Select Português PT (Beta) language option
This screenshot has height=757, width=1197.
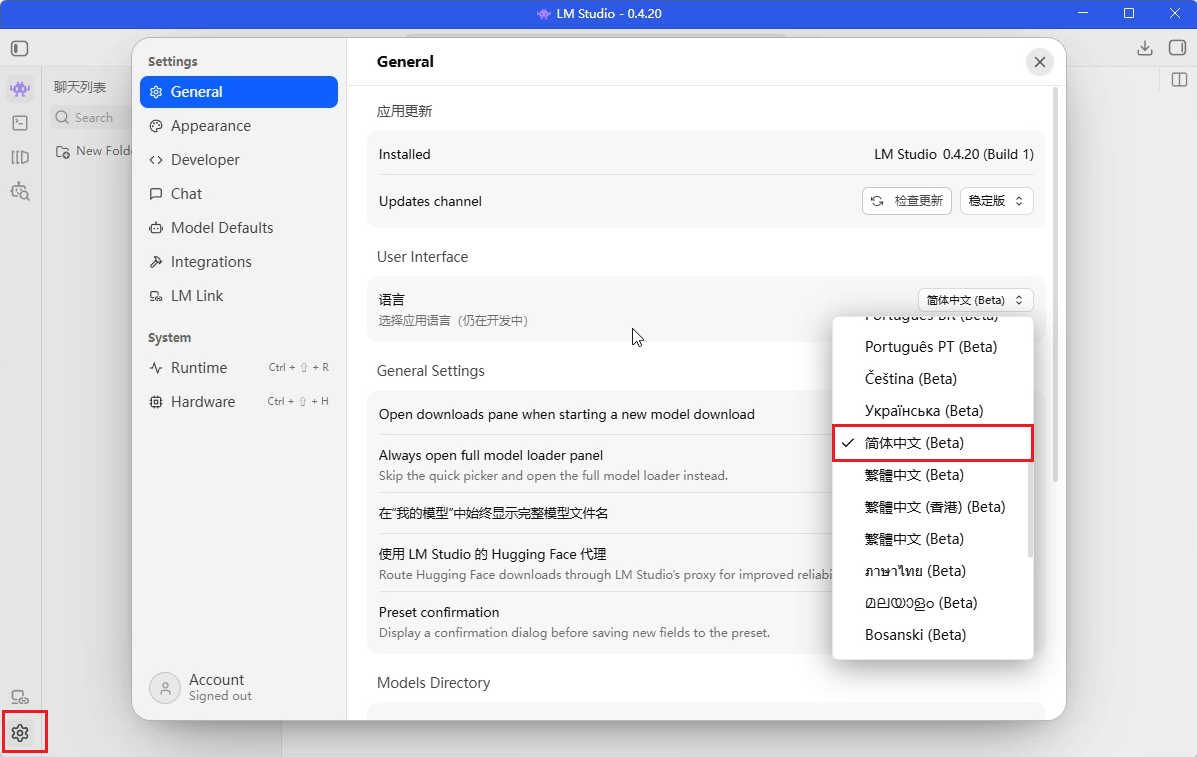(x=932, y=346)
